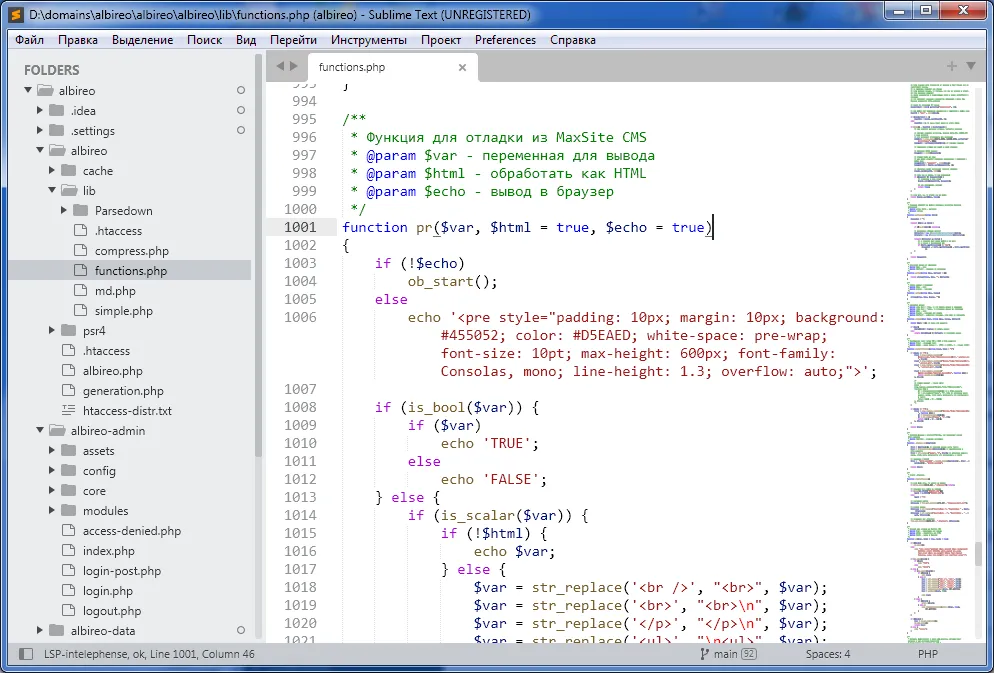
Task: Open htaccess-distr.txt text file in sidebar
Action: coord(127,411)
